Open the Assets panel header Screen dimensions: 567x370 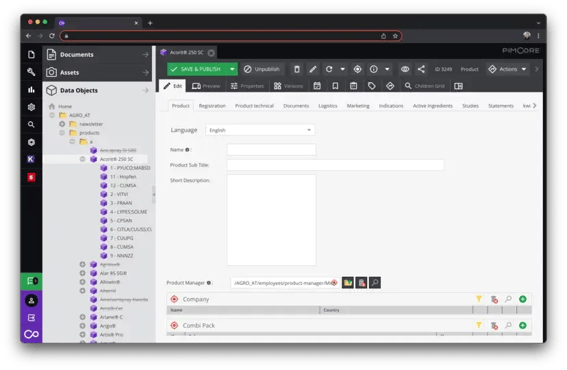98,72
